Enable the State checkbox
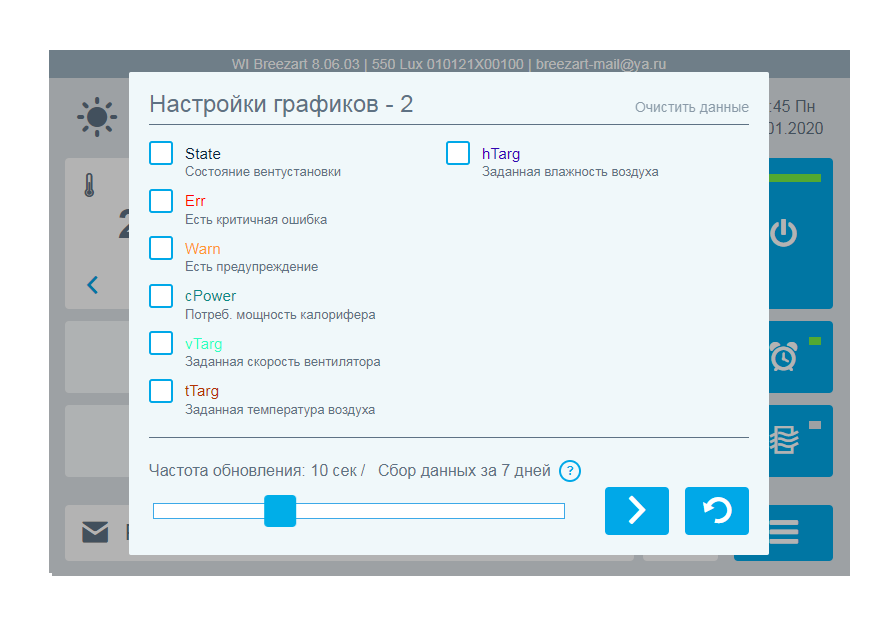 [161, 153]
